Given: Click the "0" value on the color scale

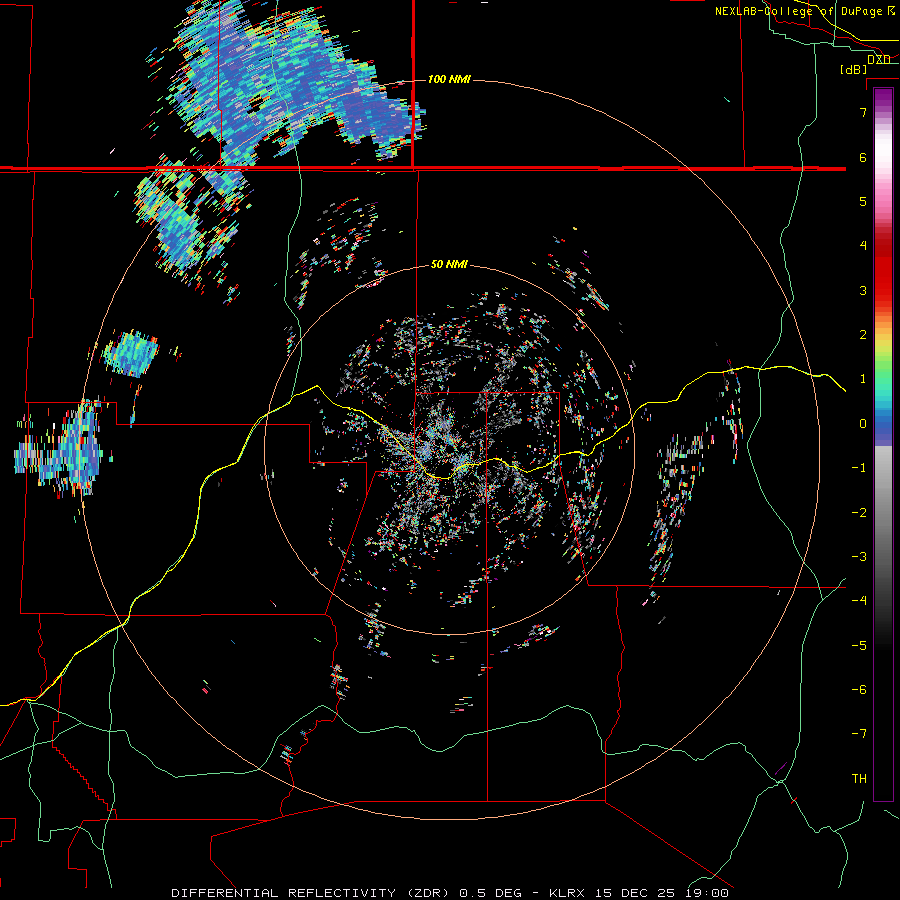Looking at the screenshot, I should tap(863, 424).
